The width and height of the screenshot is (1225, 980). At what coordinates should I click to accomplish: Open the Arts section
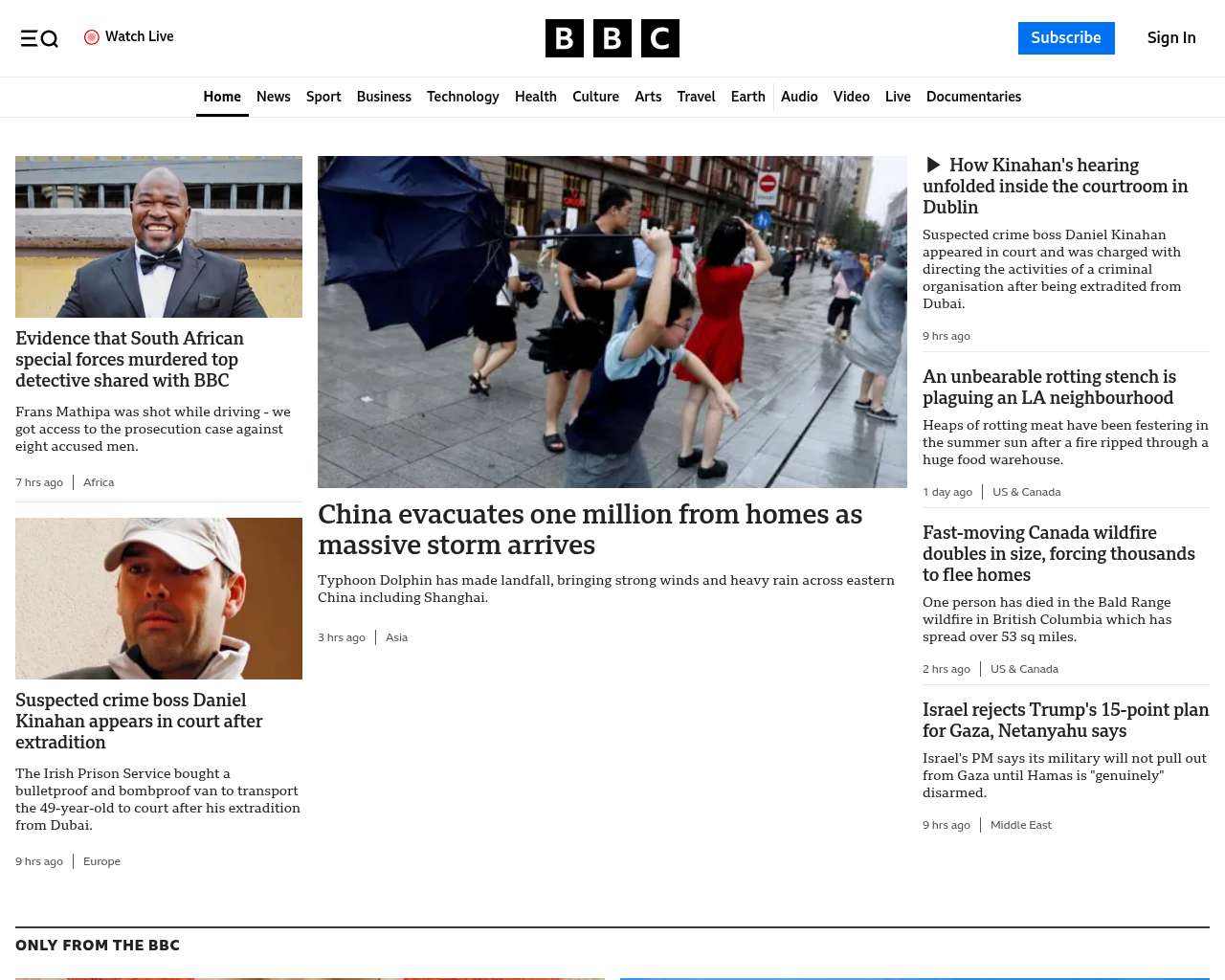[x=648, y=97]
